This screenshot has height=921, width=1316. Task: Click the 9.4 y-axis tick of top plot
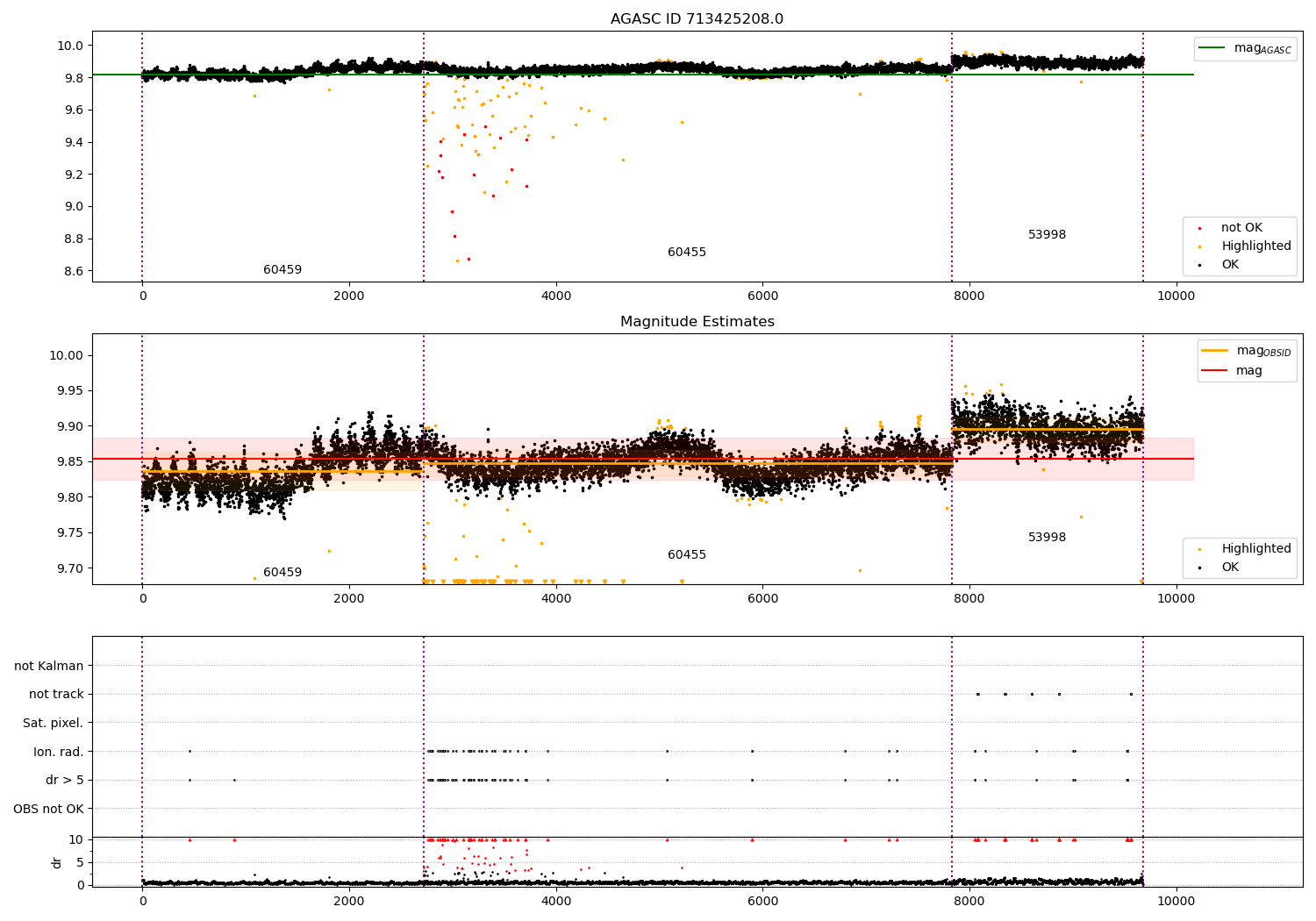click(72, 142)
